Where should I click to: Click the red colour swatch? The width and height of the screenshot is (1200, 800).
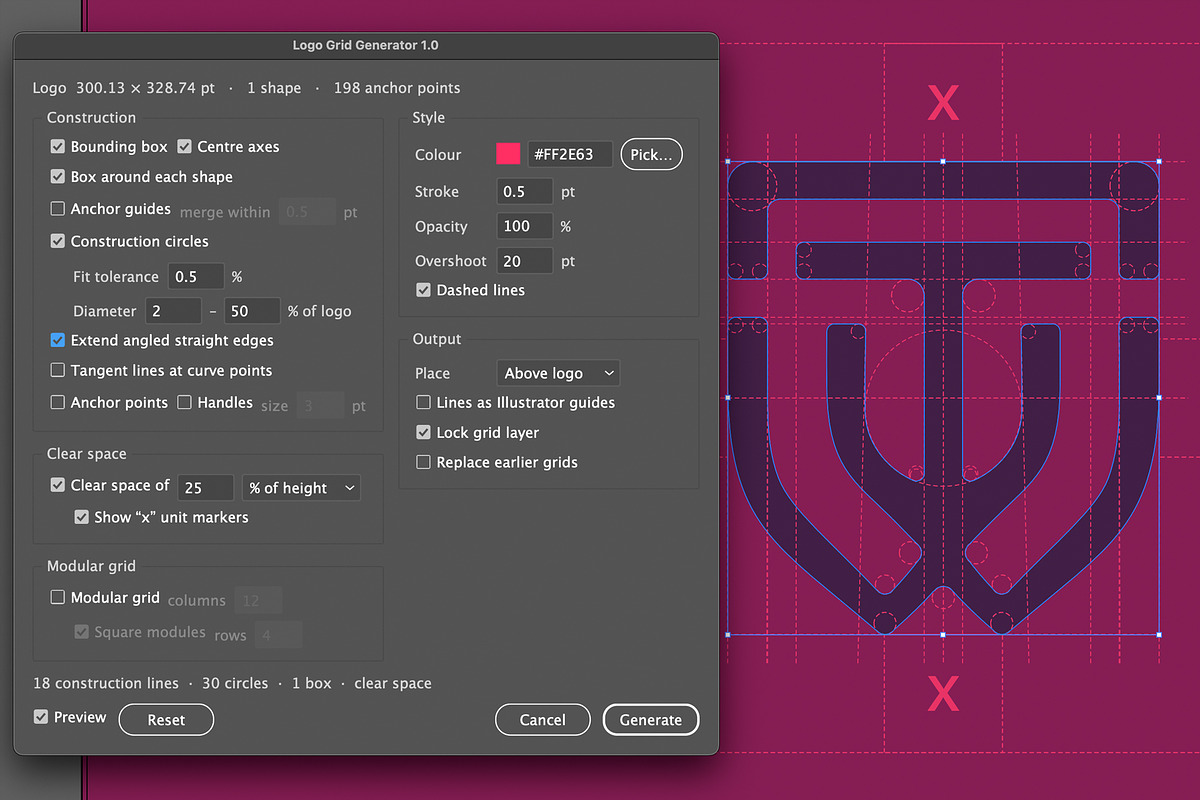pos(508,154)
